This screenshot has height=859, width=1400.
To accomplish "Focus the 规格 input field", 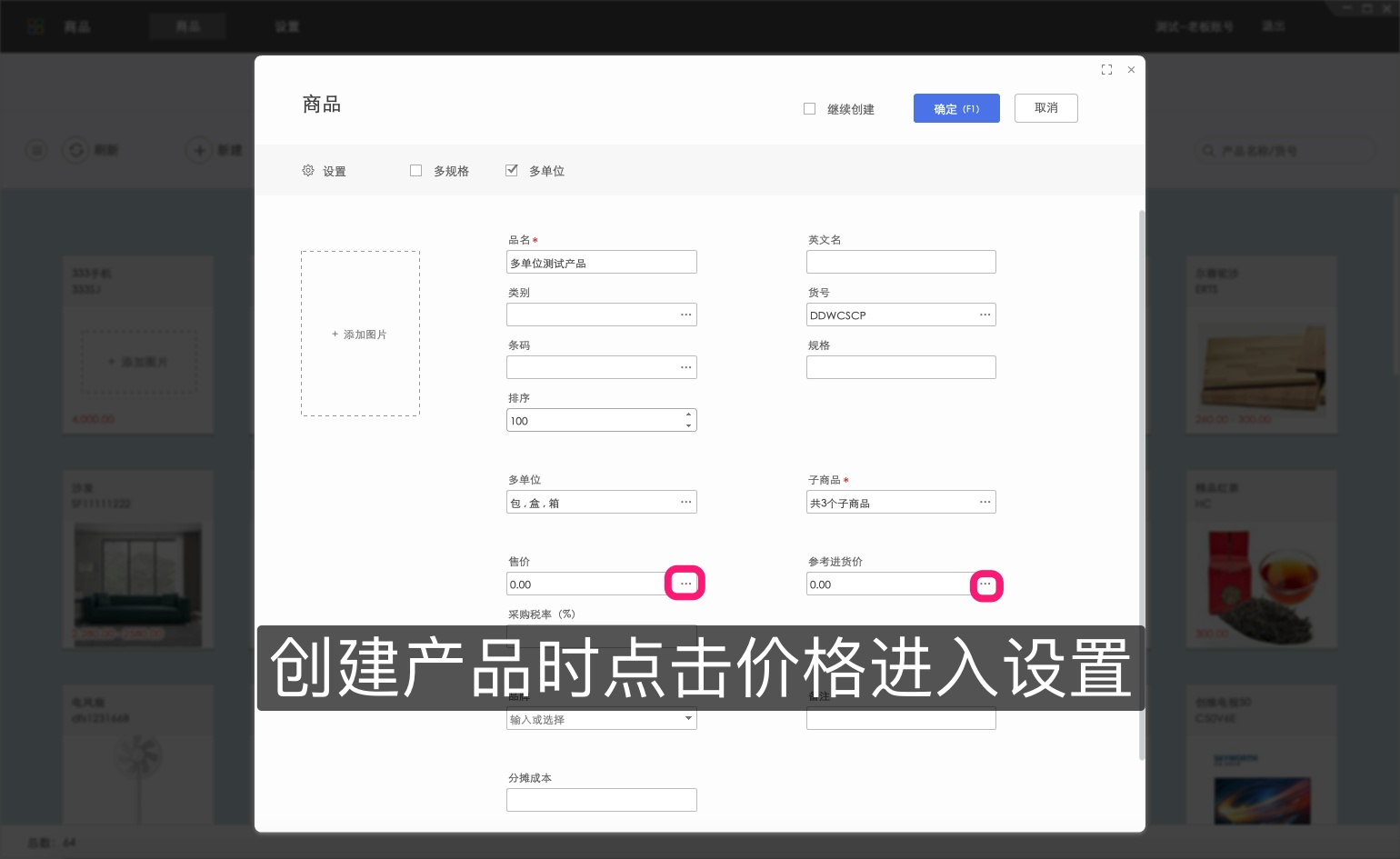I will [901, 367].
